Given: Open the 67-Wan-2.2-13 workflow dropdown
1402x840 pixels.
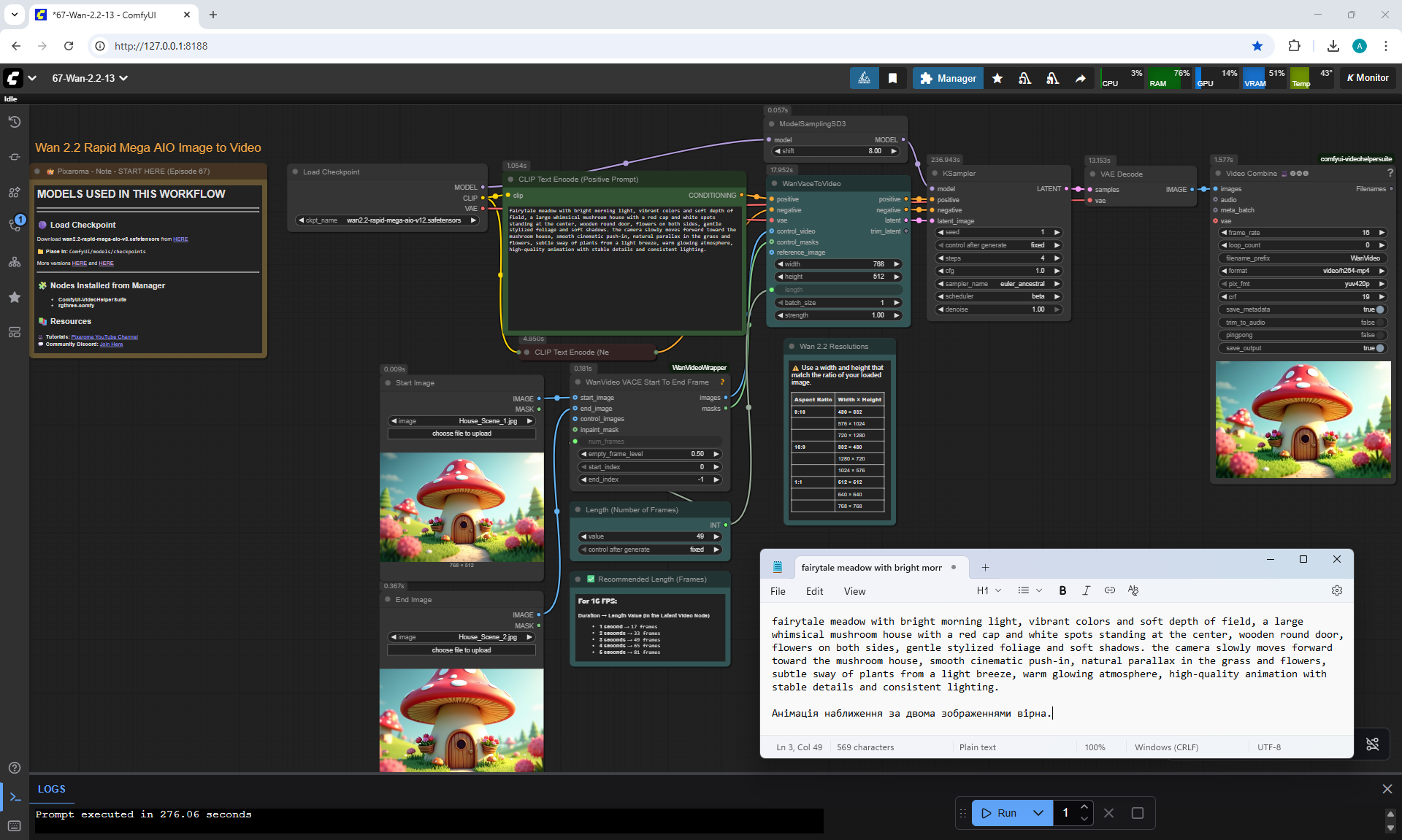Looking at the screenshot, I should (90, 78).
